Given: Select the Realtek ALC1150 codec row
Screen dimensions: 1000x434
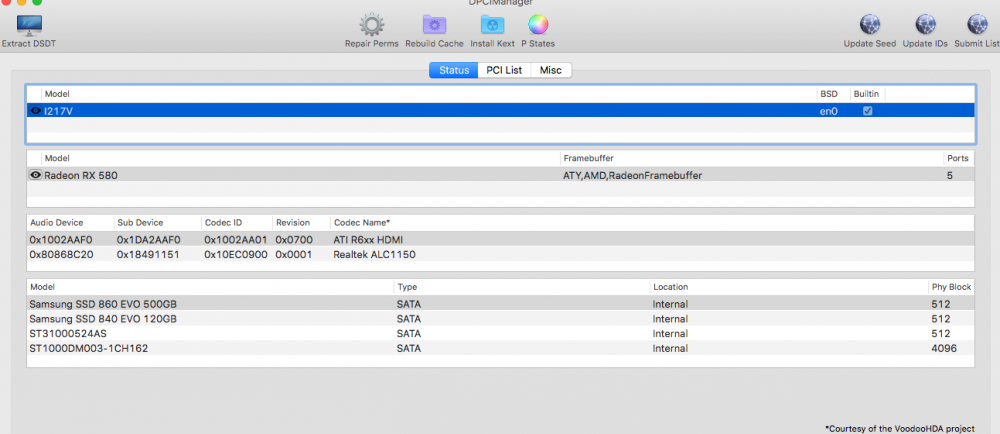Looking at the screenshot, I should pos(501,254).
